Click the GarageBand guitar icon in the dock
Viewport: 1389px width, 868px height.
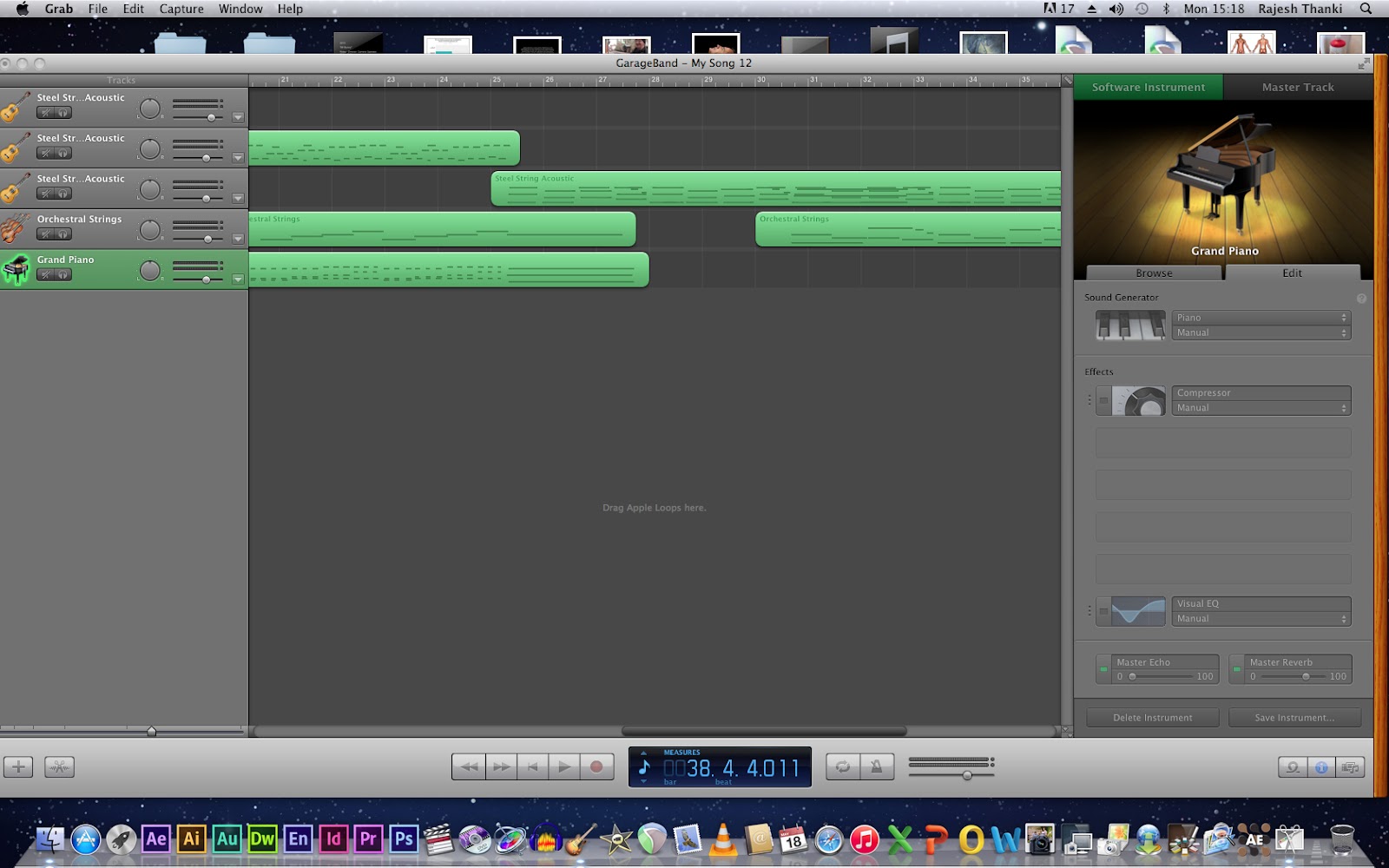[x=580, y=839]
